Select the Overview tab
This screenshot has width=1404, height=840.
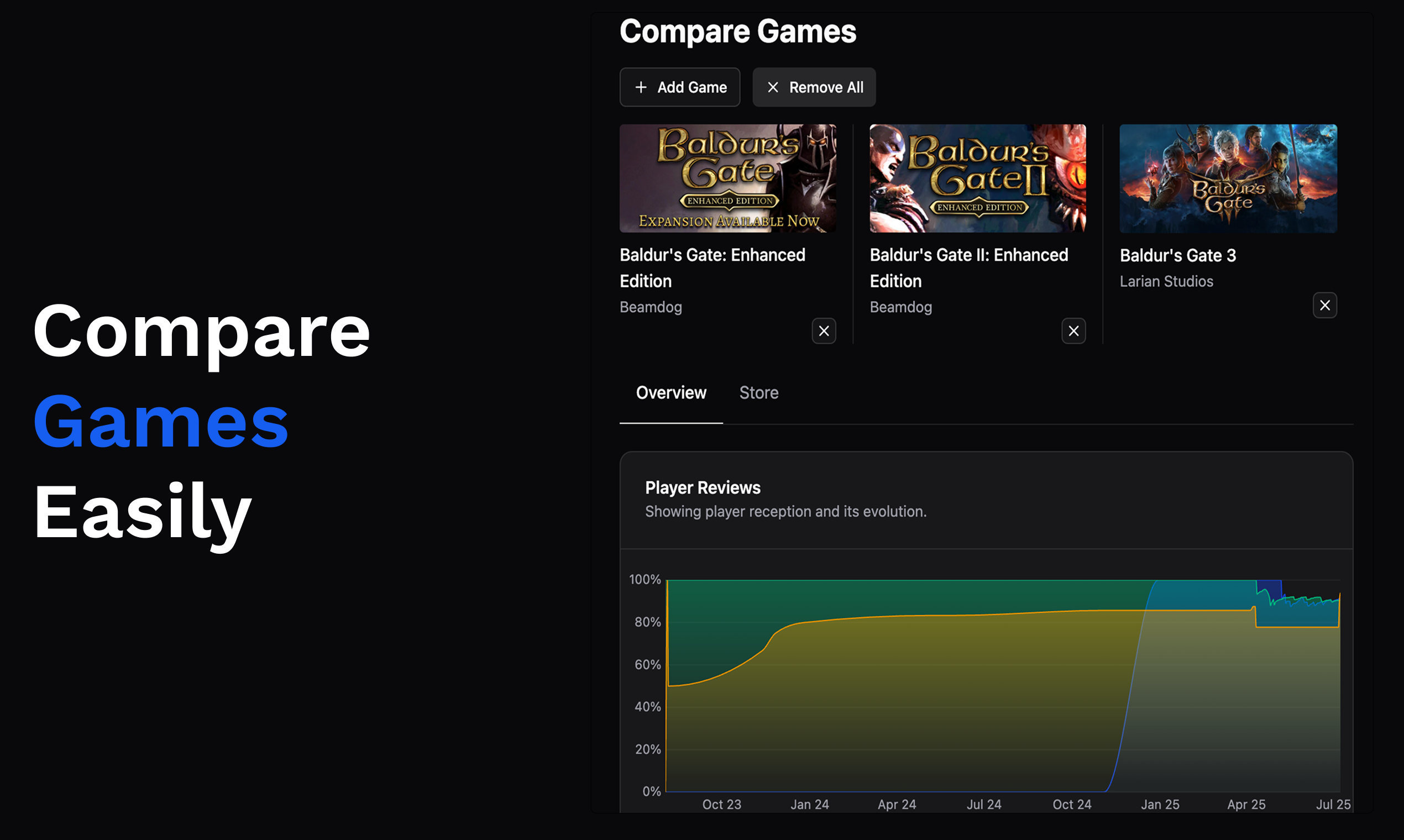[671, 393]
